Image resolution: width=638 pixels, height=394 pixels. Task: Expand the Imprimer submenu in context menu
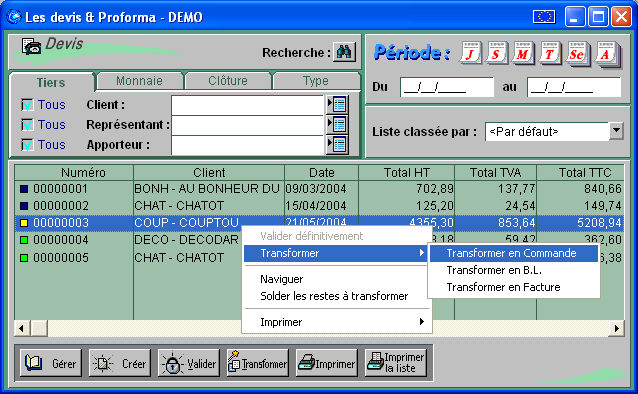[337, 322]
